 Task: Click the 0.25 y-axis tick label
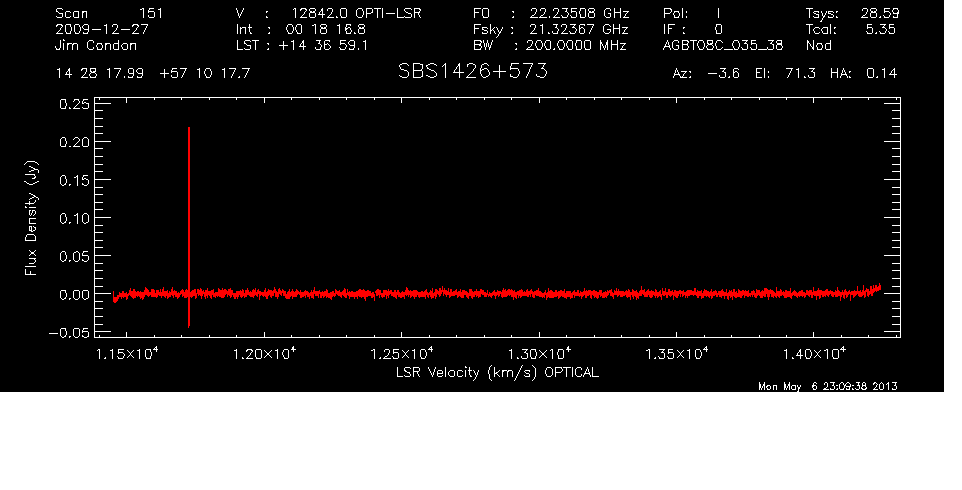(x=74, y=104)
